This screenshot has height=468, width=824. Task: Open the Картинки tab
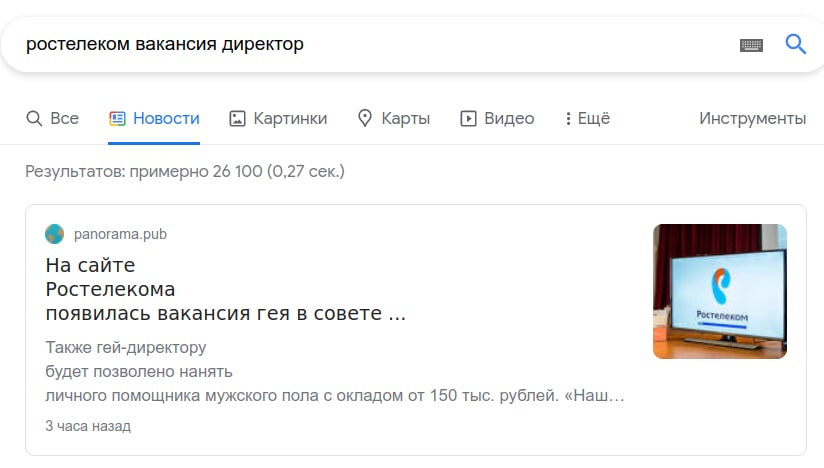pyautogui.click(x=278, y=118)
